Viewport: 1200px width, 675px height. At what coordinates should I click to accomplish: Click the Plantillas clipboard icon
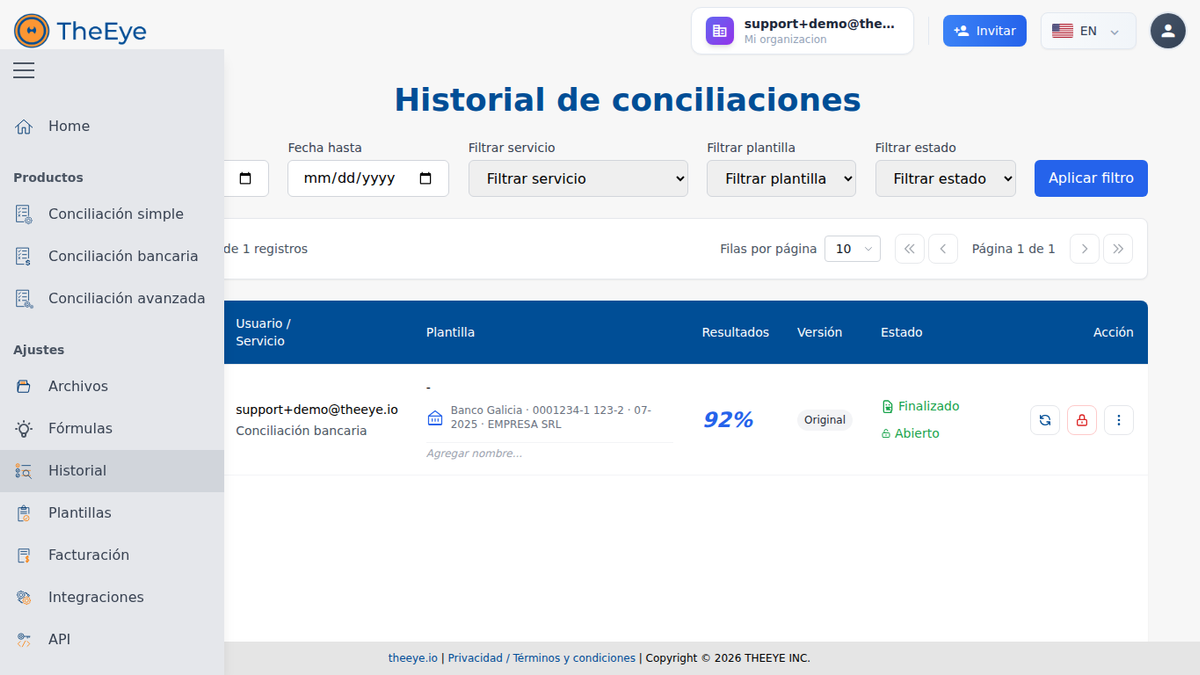[24, 513]
